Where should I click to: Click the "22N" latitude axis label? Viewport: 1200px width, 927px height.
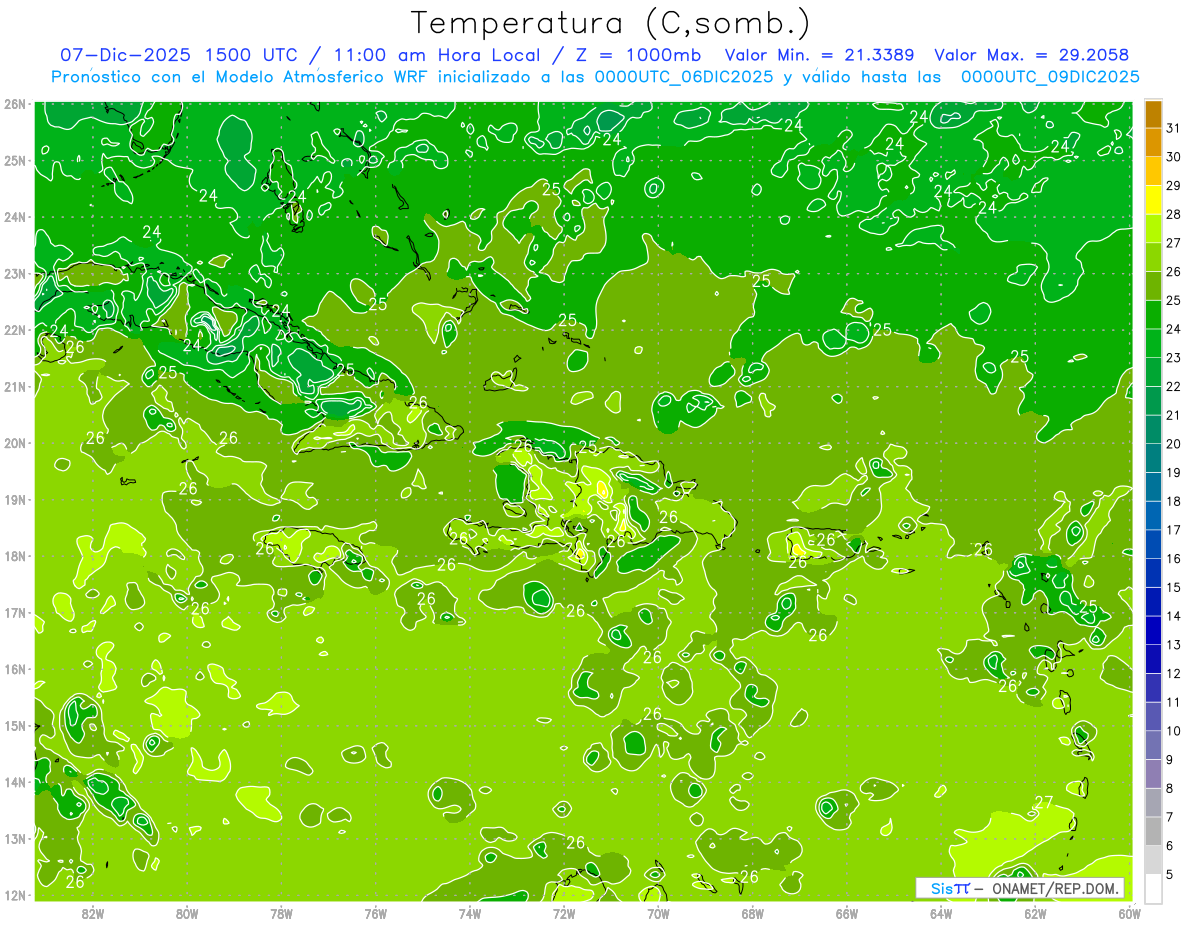[x=15, y=329]
